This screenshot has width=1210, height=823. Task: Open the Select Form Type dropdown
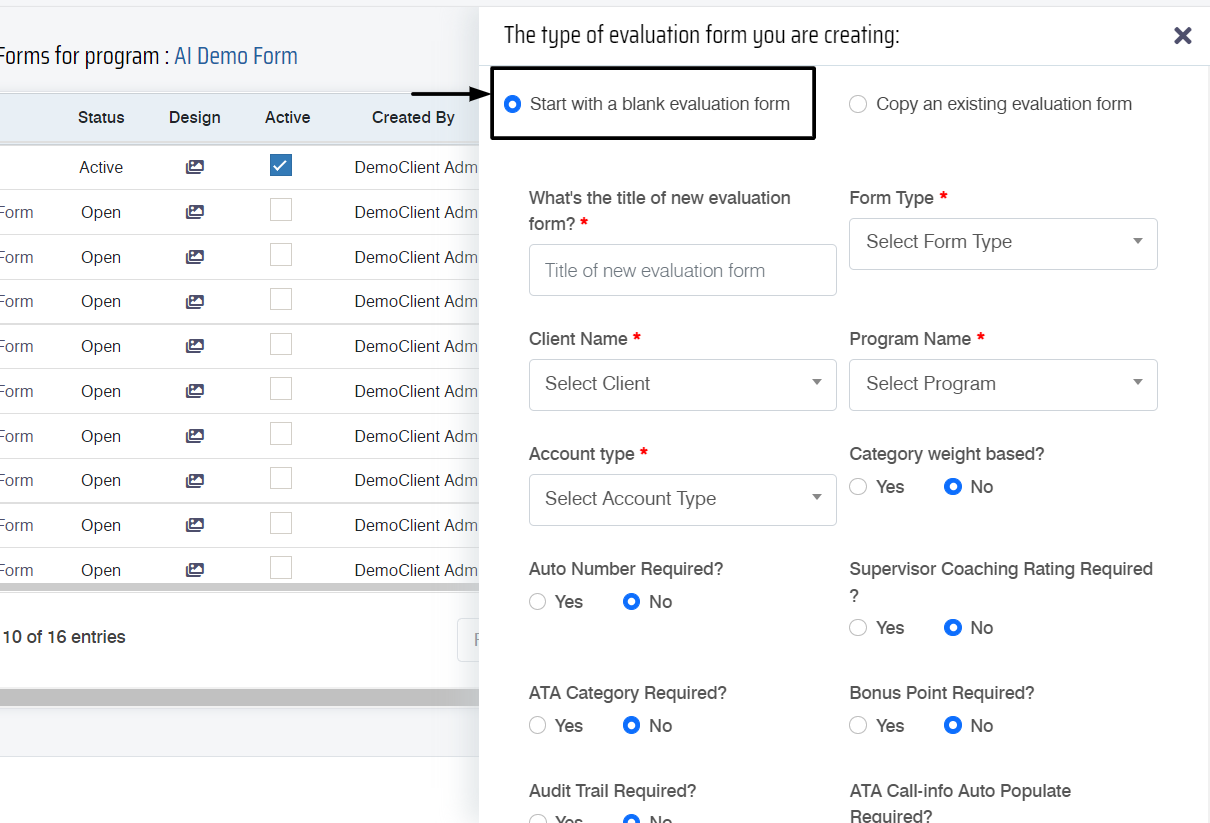click(1002, 243)
